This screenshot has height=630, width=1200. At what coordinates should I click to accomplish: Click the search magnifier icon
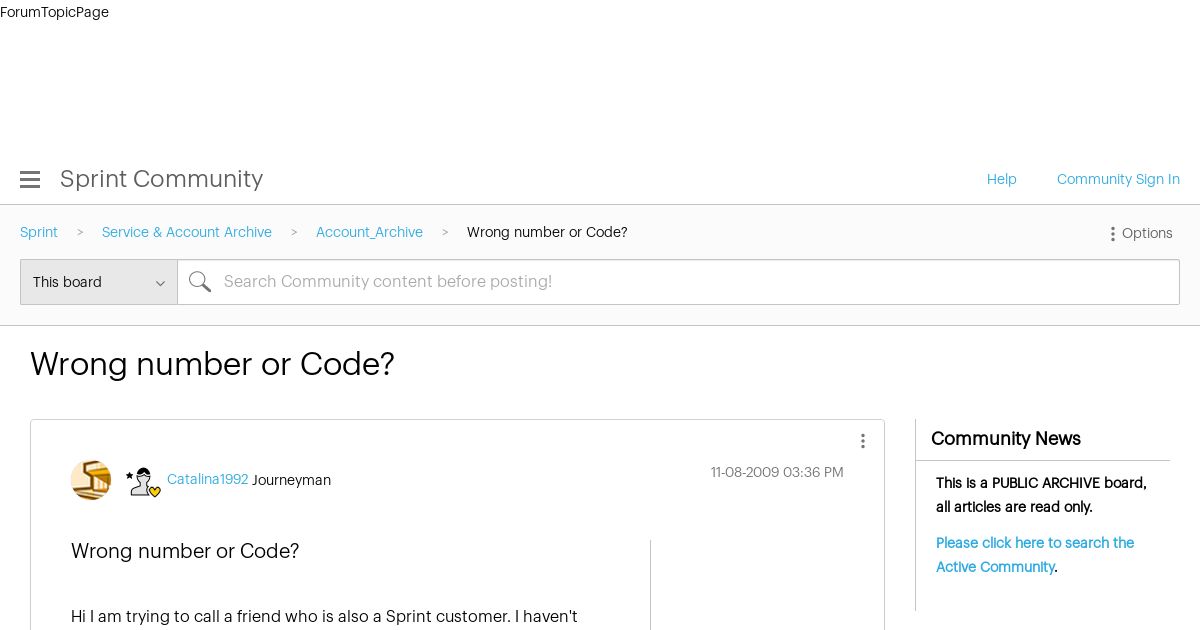point(200,282)
